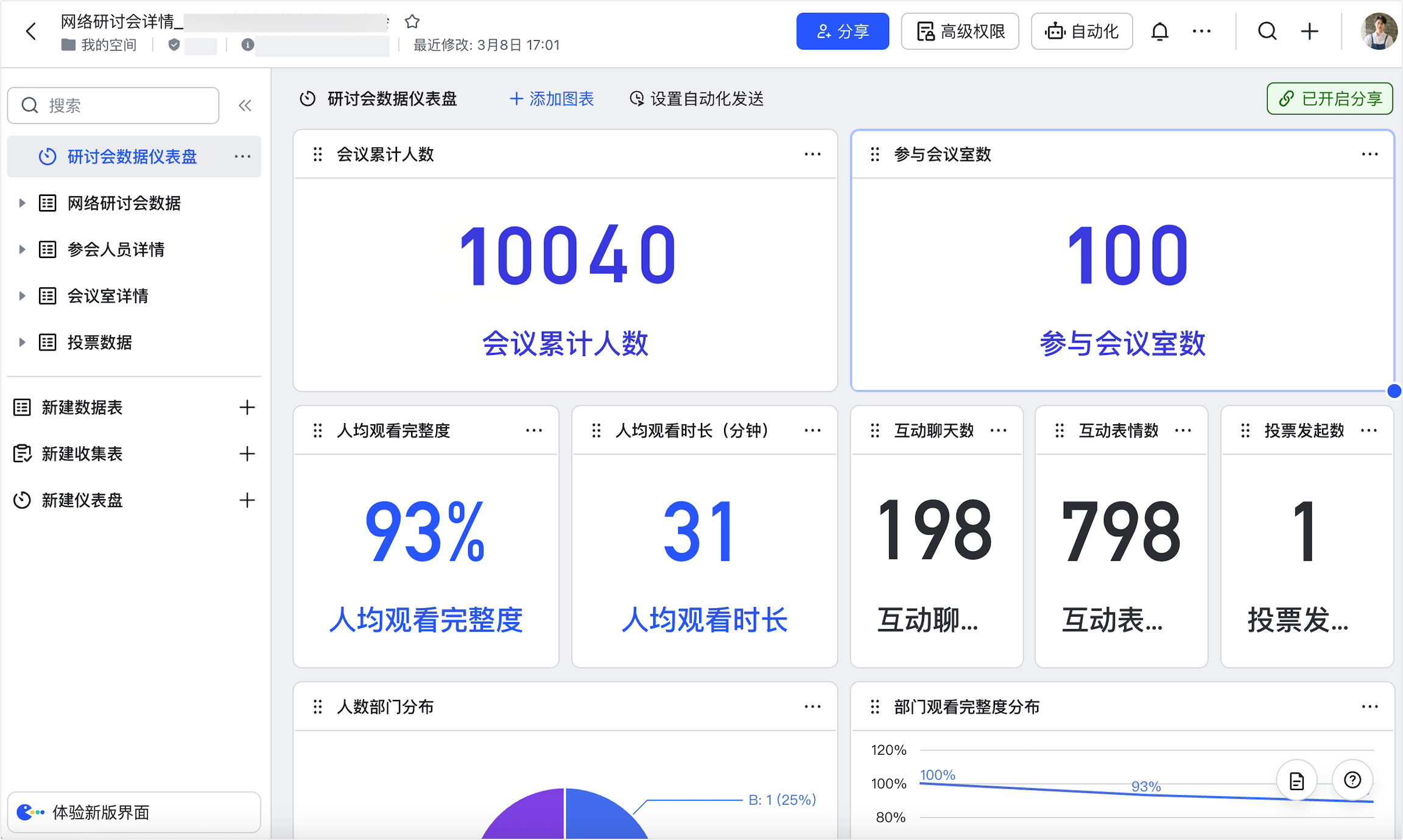Click the plus next to 新建数据表

coord(247,407)
